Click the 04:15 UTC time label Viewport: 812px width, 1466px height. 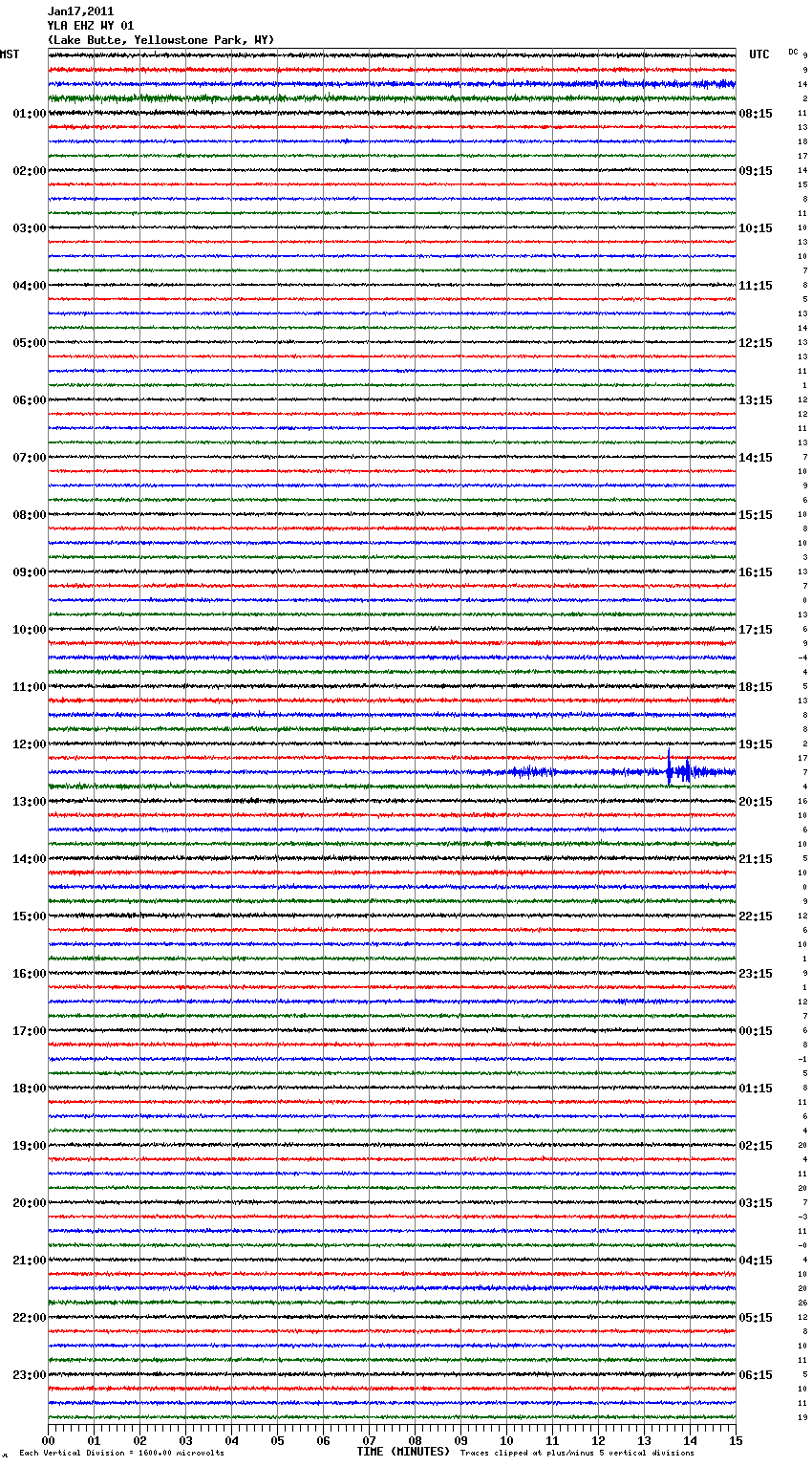(x=756, y=1261)
